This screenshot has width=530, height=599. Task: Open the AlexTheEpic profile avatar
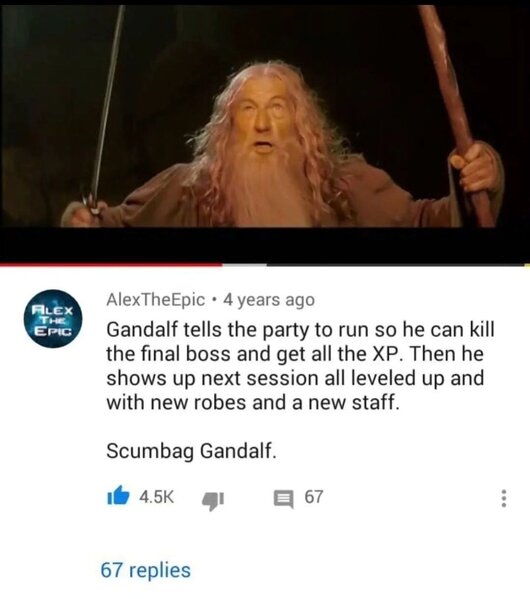point(53,319)
